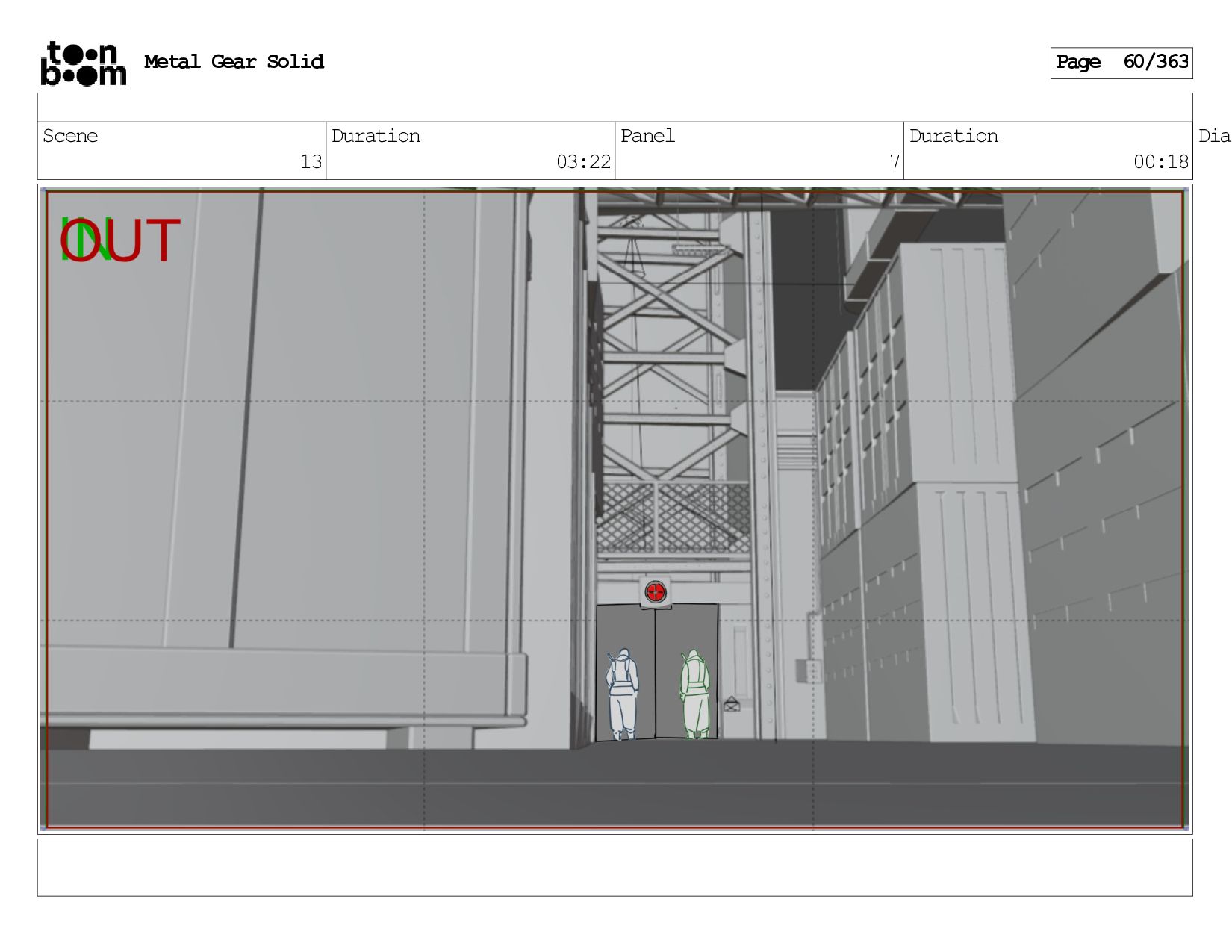This screenshot has height=952, width=1232.
Task: Click the panel number value '7'
Action: click(895, 162)
